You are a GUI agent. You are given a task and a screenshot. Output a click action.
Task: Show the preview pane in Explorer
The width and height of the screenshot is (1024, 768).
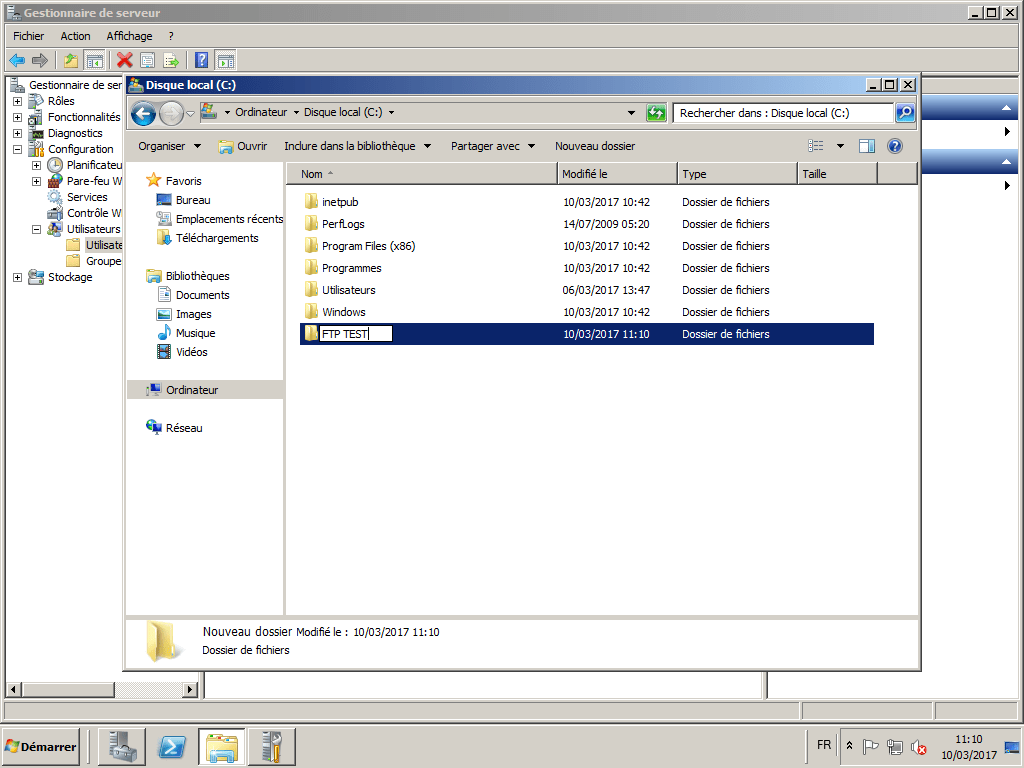867,145
